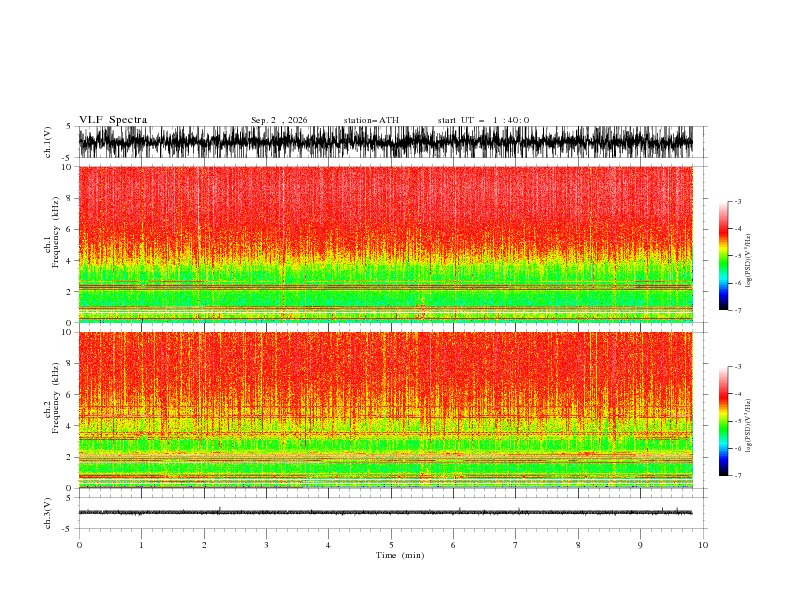The height and width of the screenshot is (612, 792).
Task: Click the 10 minute tick on time axis
Action: click(x=703, y=545)
